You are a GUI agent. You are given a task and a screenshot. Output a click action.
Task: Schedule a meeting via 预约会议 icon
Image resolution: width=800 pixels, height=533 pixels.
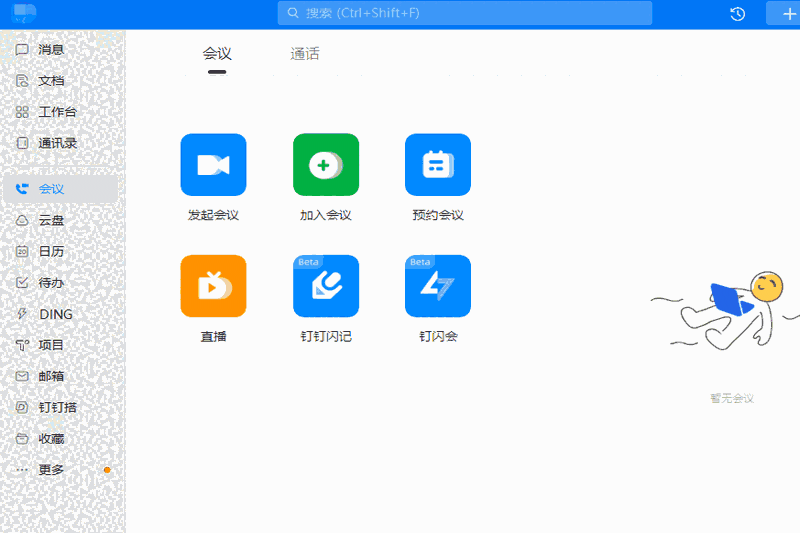[438, 165]
